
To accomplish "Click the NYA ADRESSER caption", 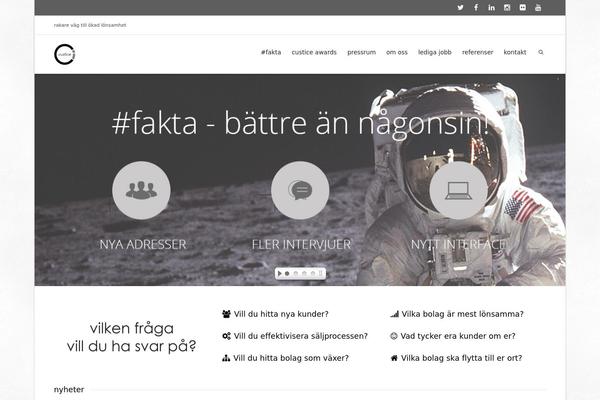I will [143, 244].
